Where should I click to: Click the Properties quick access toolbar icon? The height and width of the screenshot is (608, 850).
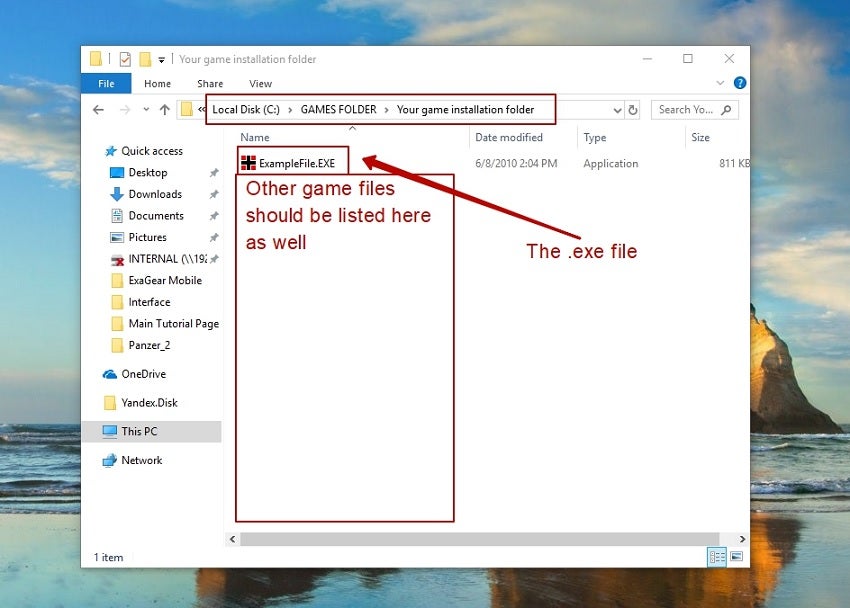click(125, 59)
